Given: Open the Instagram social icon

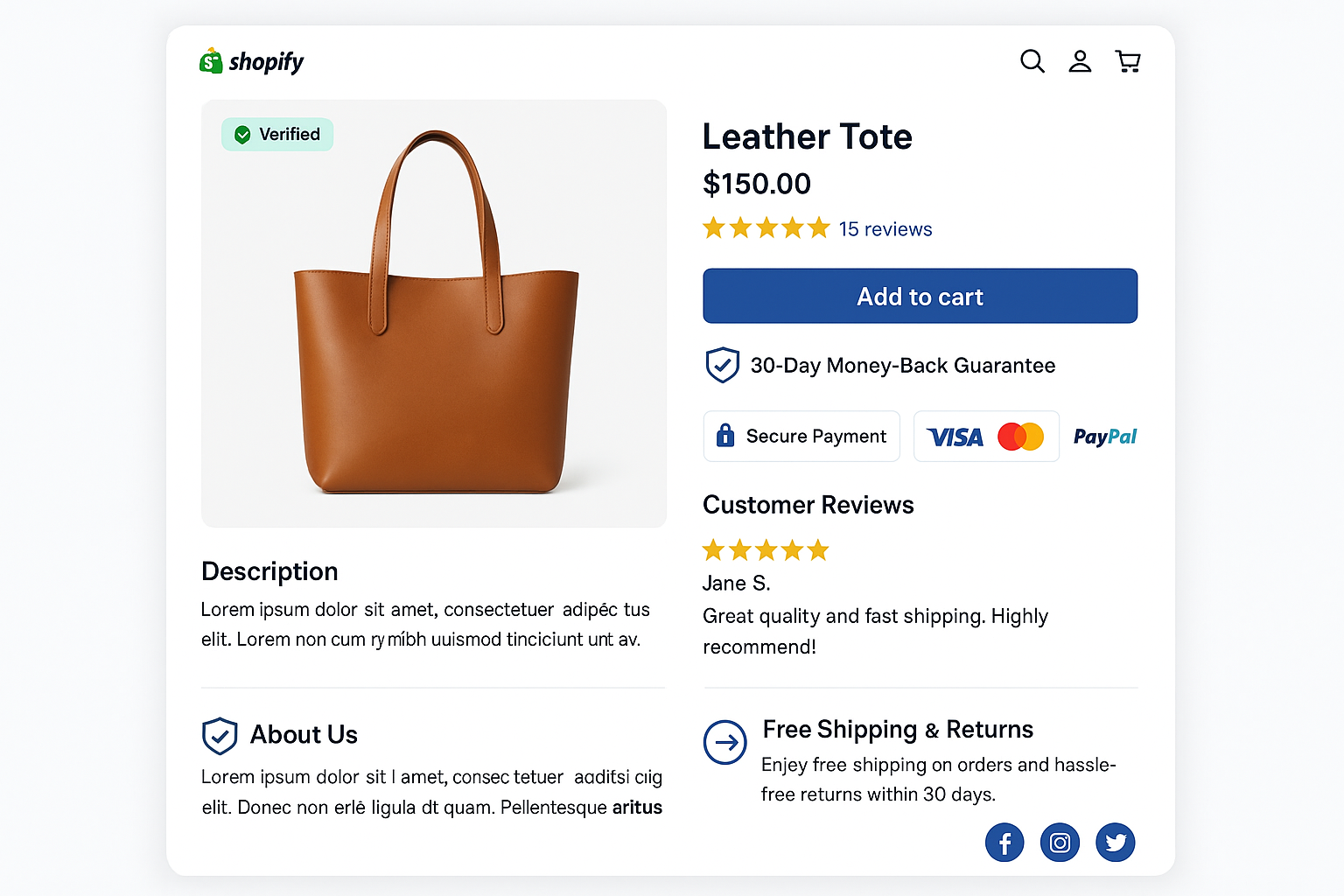Looking at the screenshot, I should click(1060, 843).
